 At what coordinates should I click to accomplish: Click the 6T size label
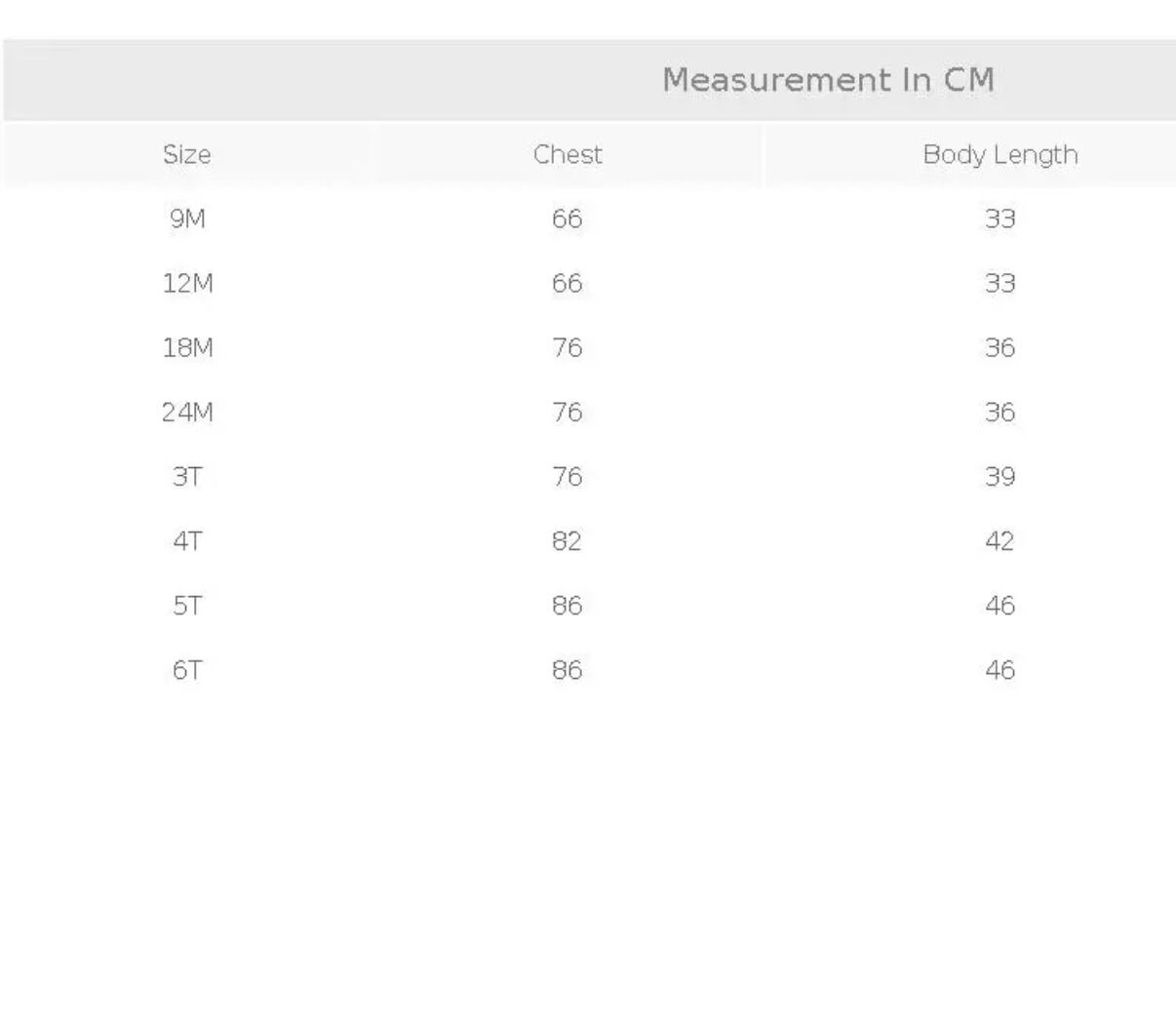pyautogui.click(x=187, y=669)
